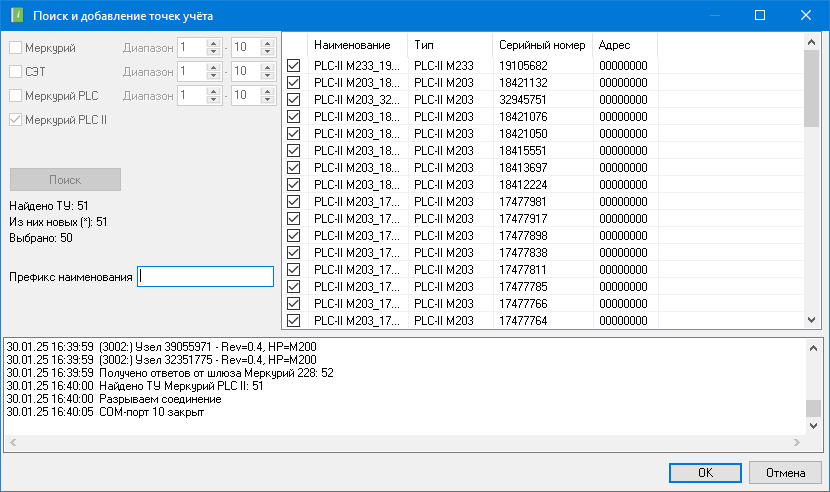
Task: Click table scrollbar up arrow
Action: (811, 42)
